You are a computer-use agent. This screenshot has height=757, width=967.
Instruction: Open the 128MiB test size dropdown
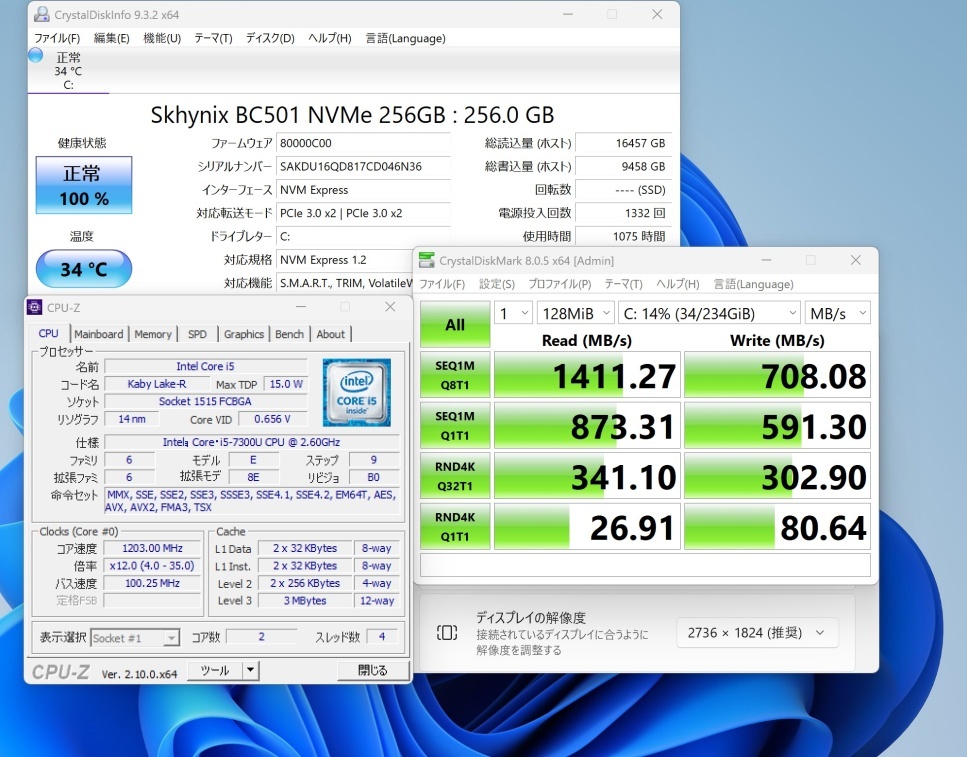(575, 313)
